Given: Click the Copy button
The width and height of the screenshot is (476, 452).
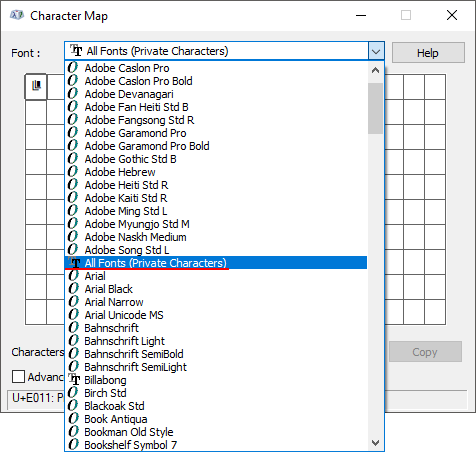Looking at the screenshot, I should (425, 352).
